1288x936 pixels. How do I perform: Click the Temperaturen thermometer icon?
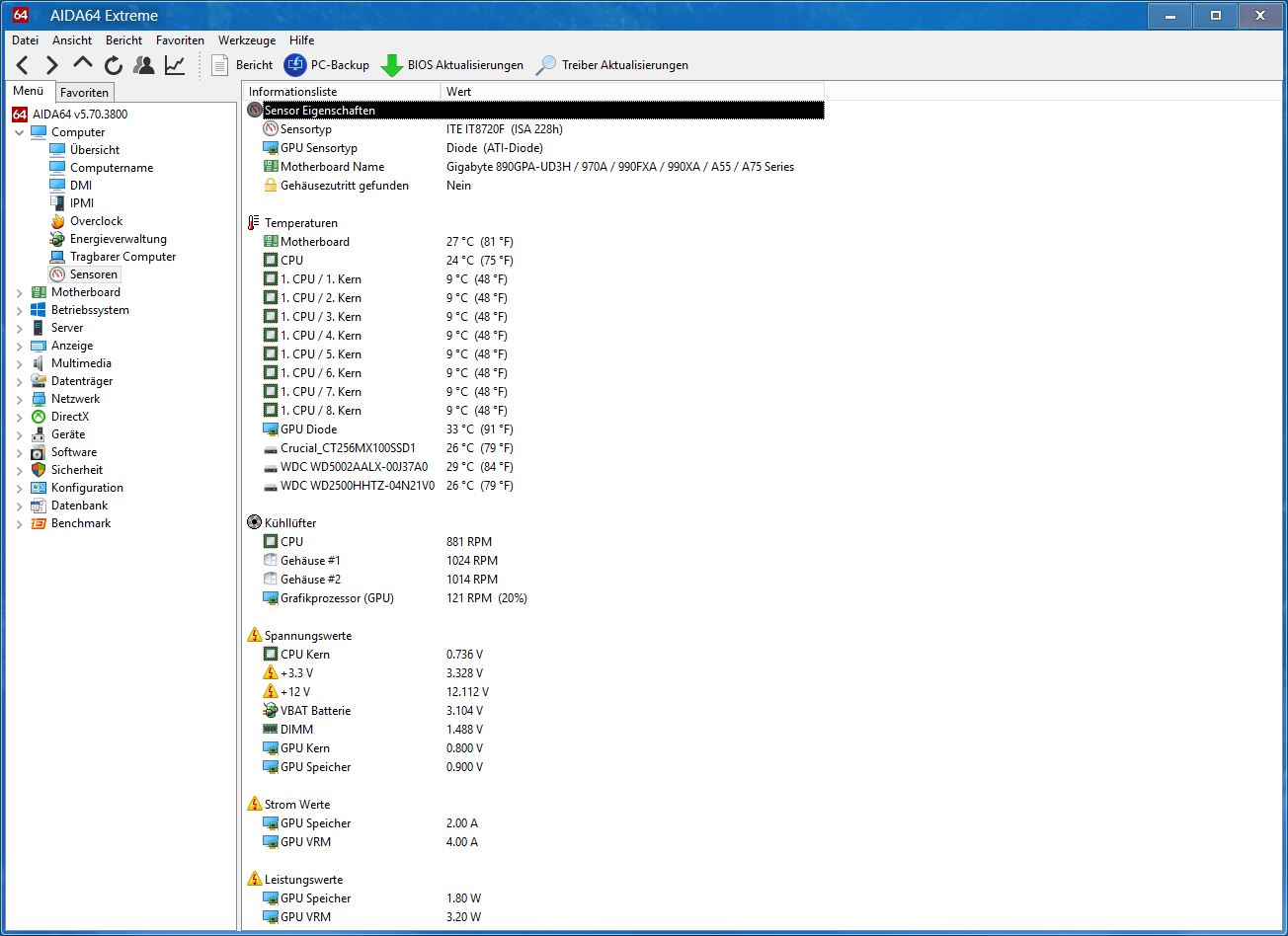tap(254, 223)
